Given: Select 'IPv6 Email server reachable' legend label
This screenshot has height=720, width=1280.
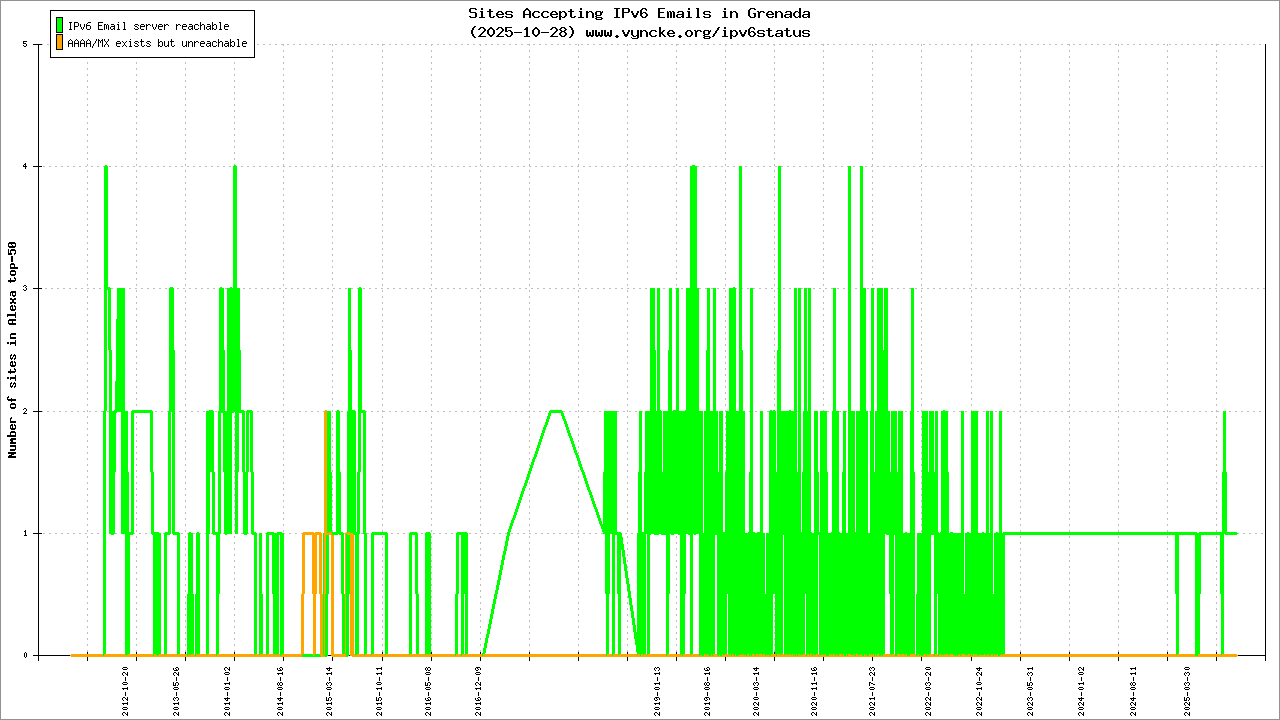Looking at the screenshot, I should coord(148,26).
